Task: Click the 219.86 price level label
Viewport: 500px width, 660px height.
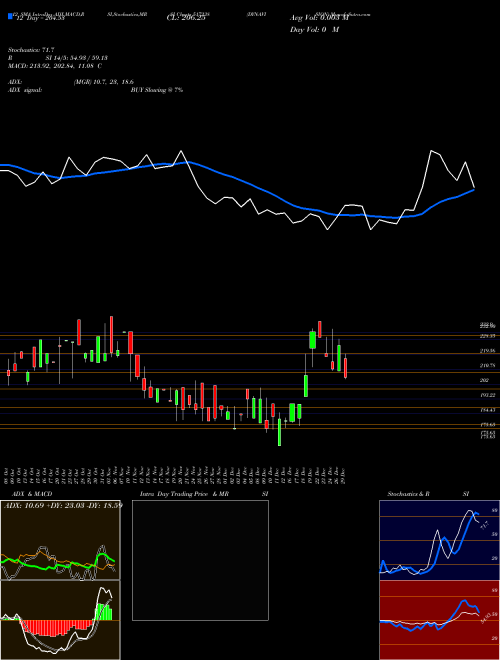Action: pos(488,351)
